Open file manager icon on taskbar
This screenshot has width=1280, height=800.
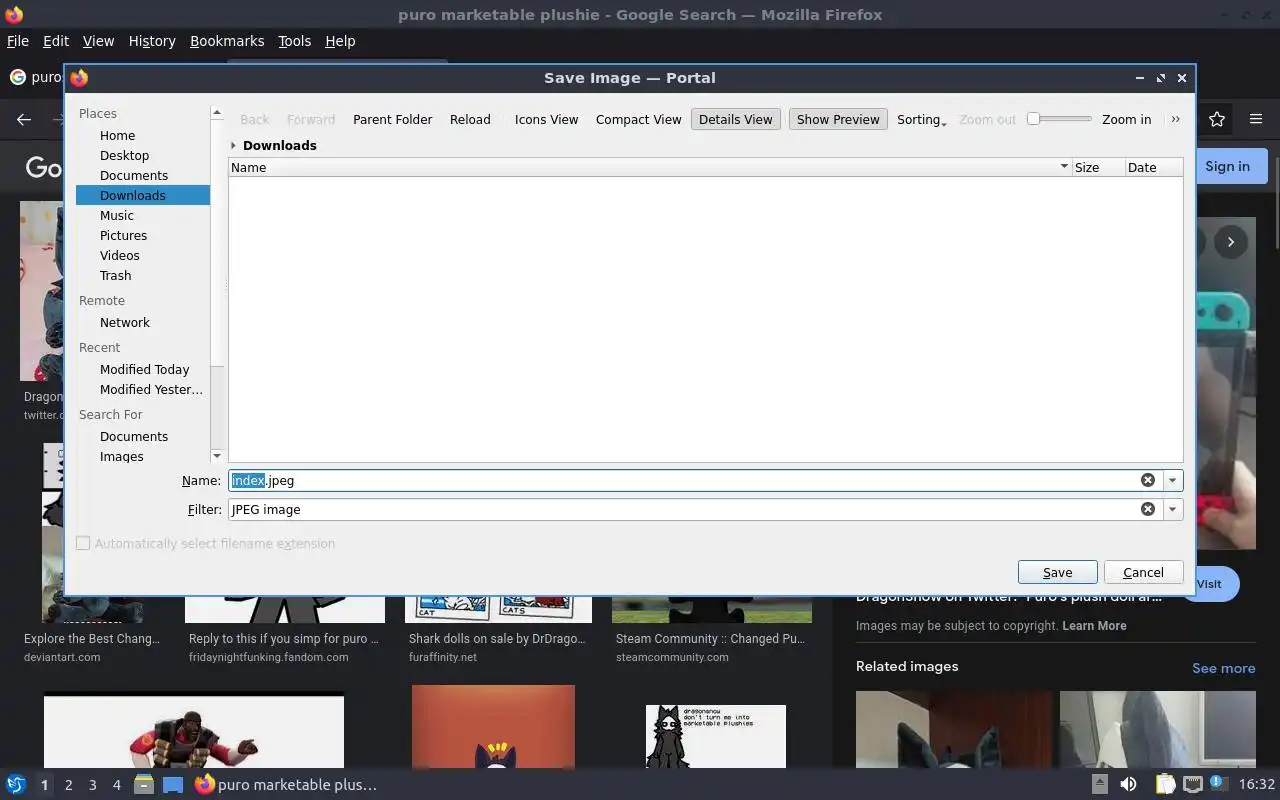(x=144, y=785)
